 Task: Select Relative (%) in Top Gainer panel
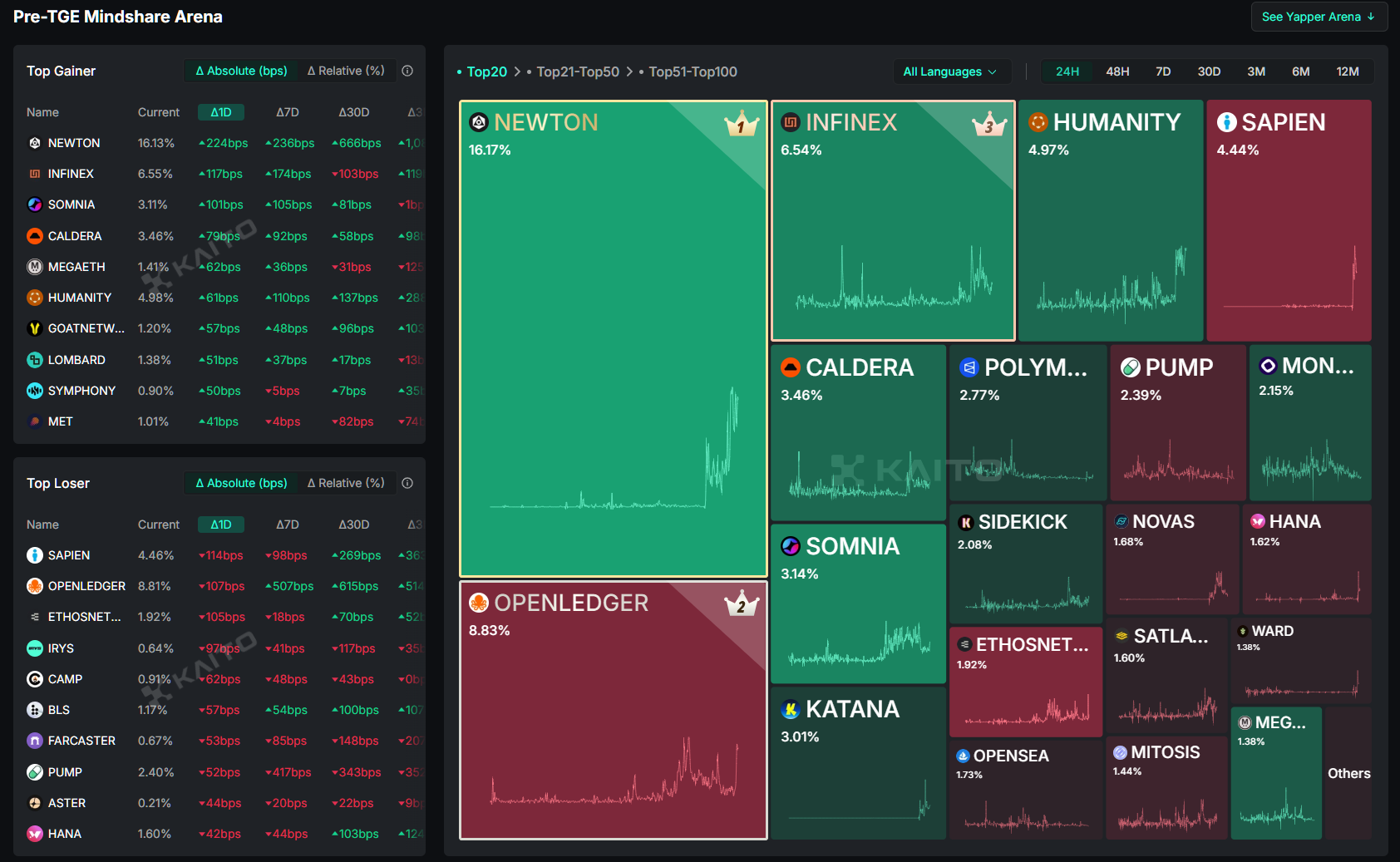tap(346, 71)
